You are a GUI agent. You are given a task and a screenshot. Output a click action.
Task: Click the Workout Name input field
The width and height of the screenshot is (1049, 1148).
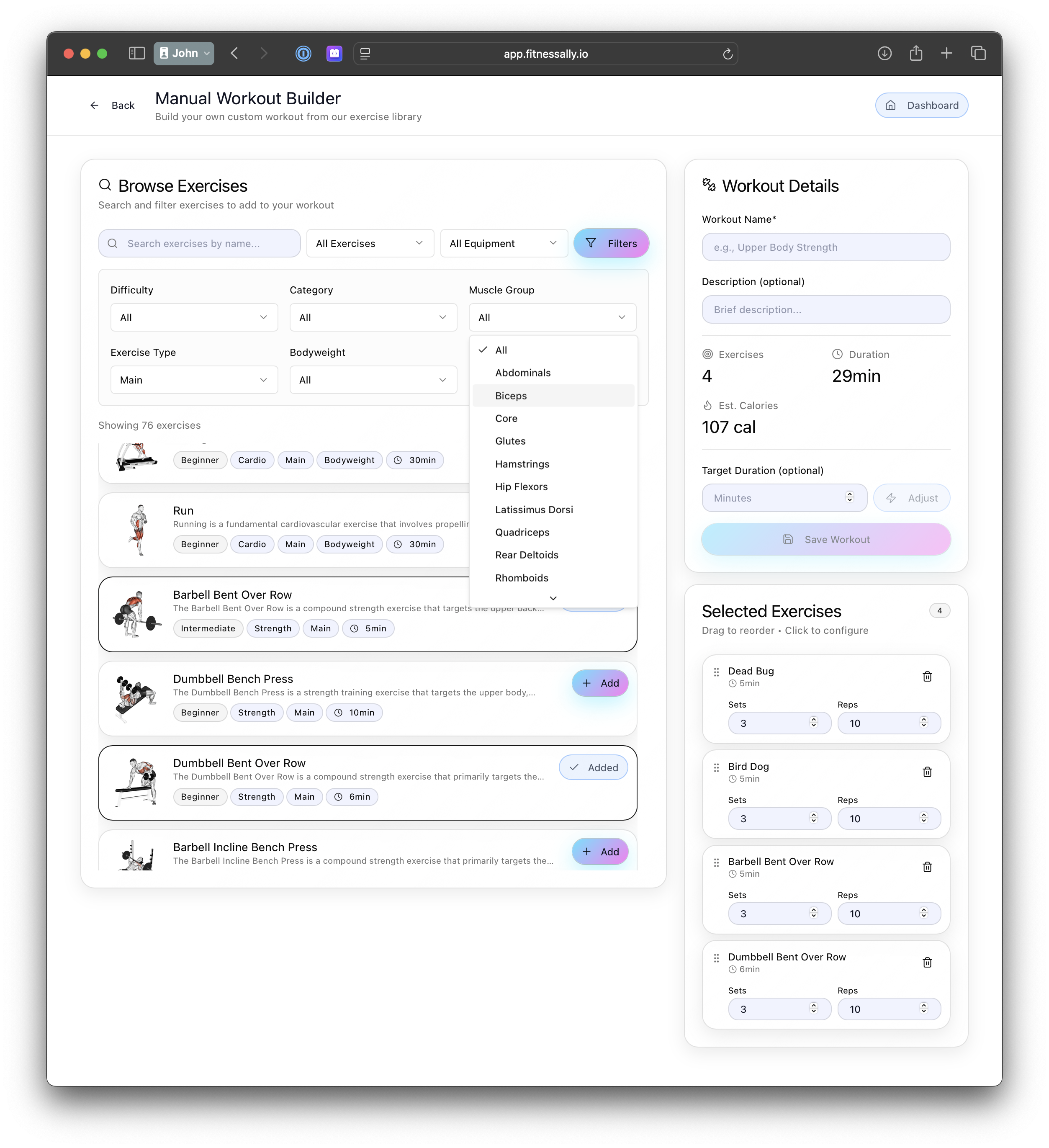point(825,247)
